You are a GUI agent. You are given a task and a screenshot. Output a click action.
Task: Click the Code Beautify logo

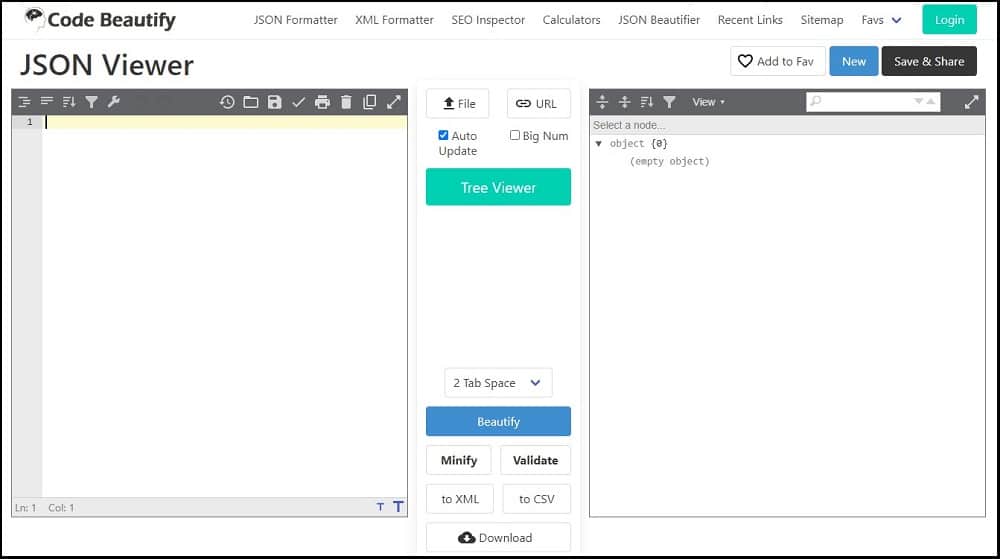[x=99, y=20]
